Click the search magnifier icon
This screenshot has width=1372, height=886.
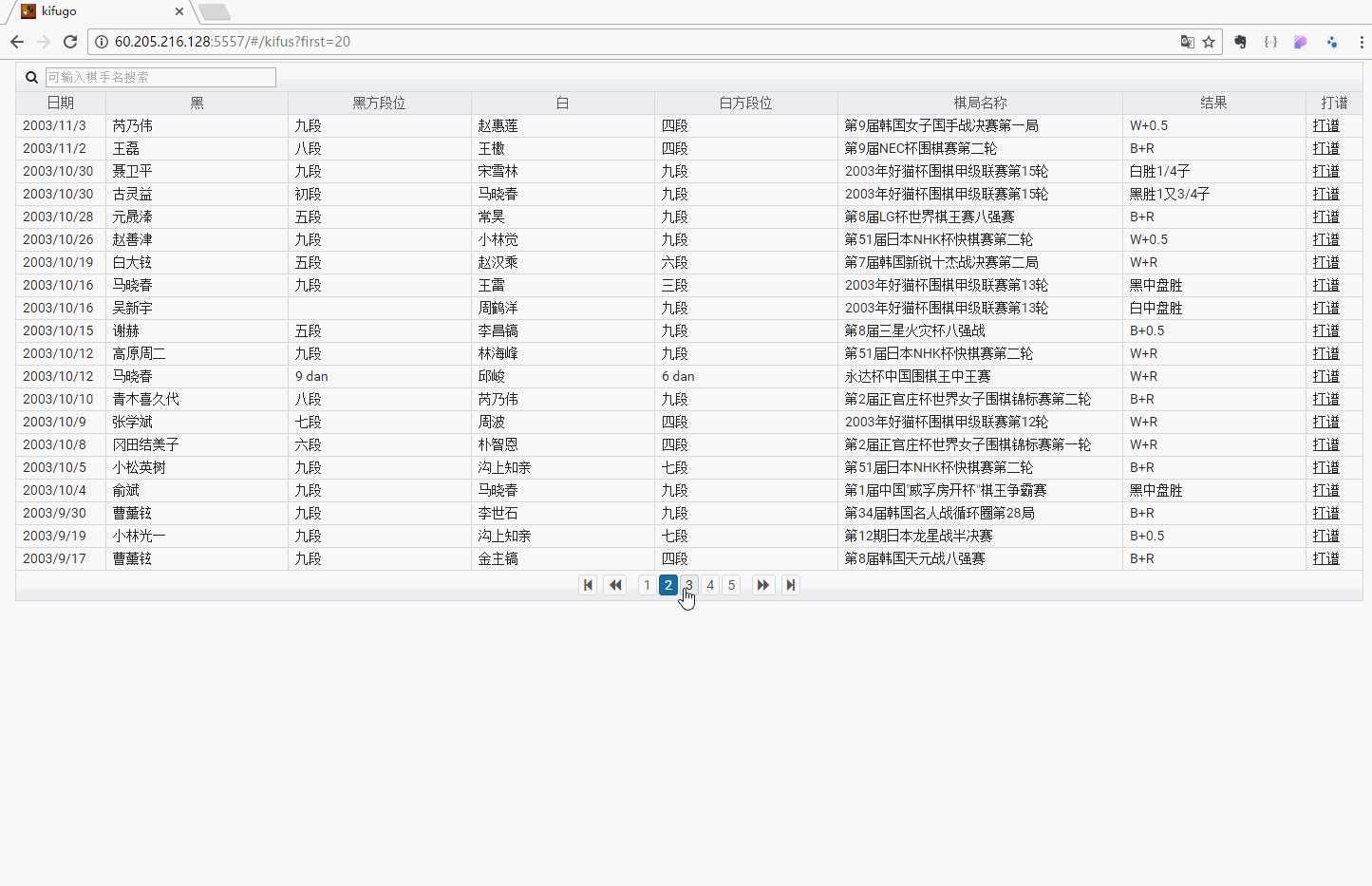click(31, 77)
